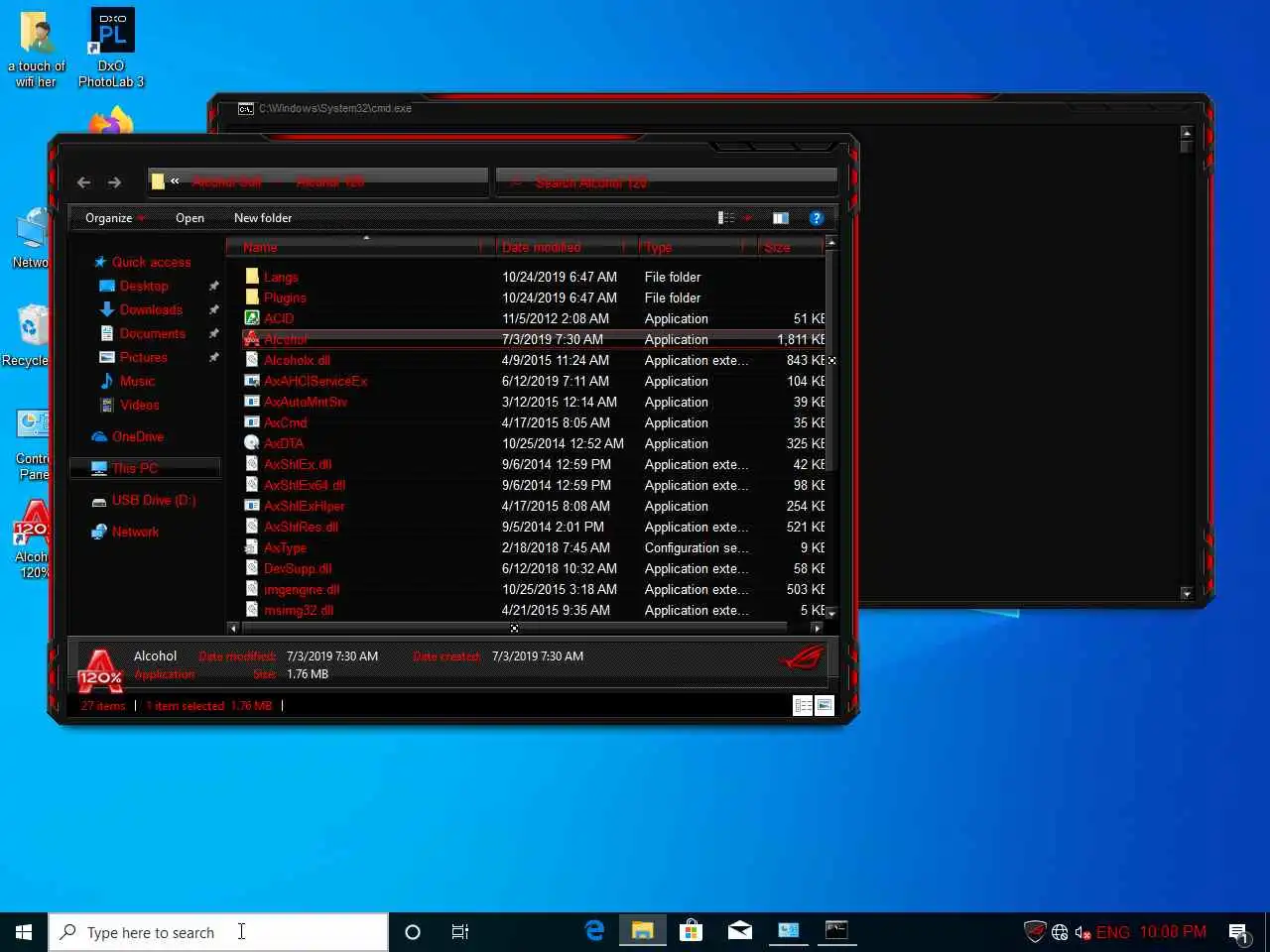The height and width of the screenshot is (952, 1270).
Task: Select the AxShlEx64.dll file name
Action: 305,485
